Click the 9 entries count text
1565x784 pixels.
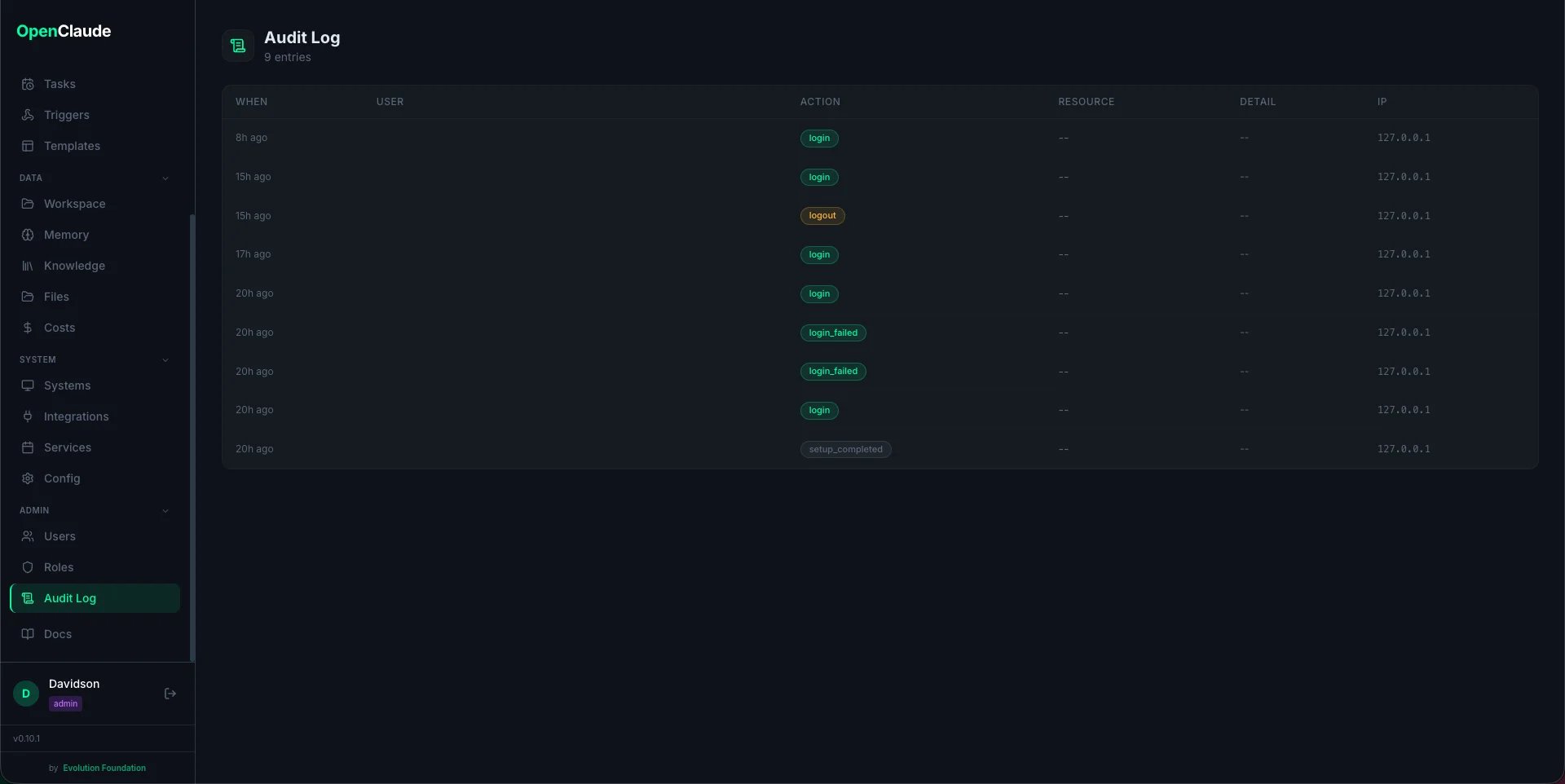pyautogui.click(x=288, y=57)
